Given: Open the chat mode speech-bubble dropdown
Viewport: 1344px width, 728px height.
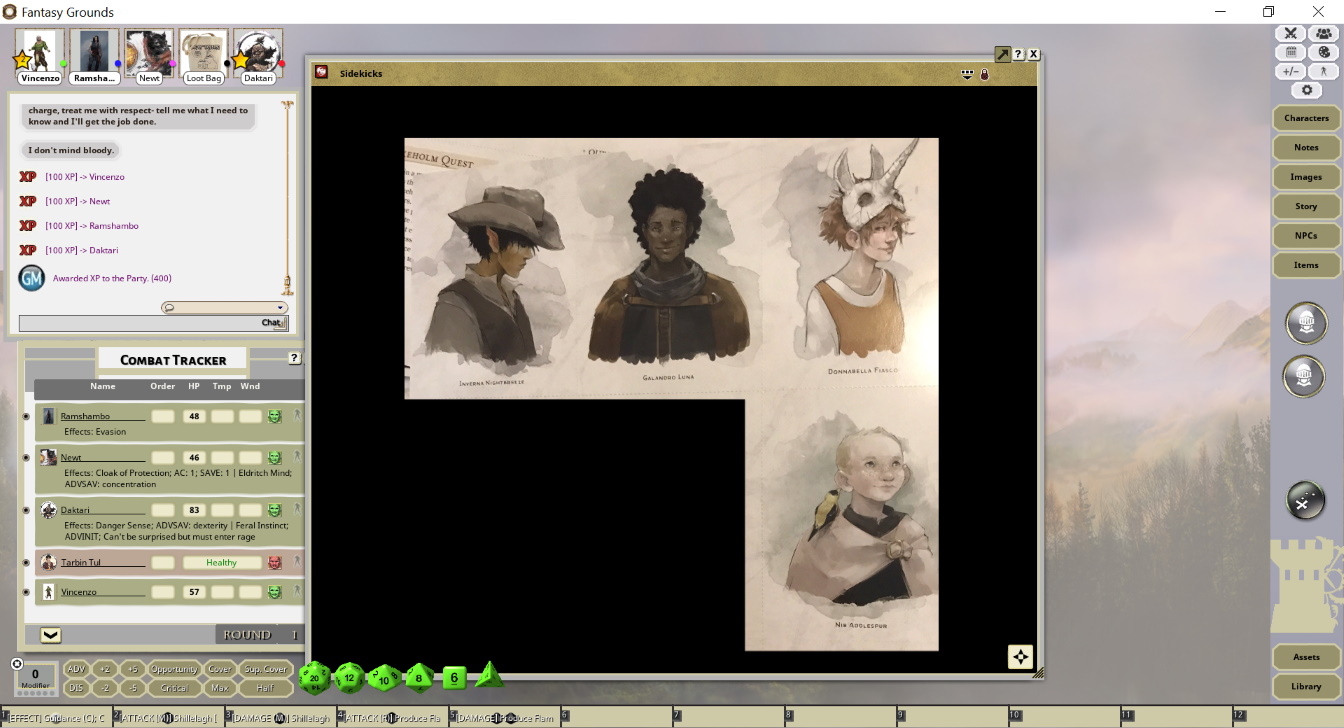Looking at the screenshot, I should point(224,308).
